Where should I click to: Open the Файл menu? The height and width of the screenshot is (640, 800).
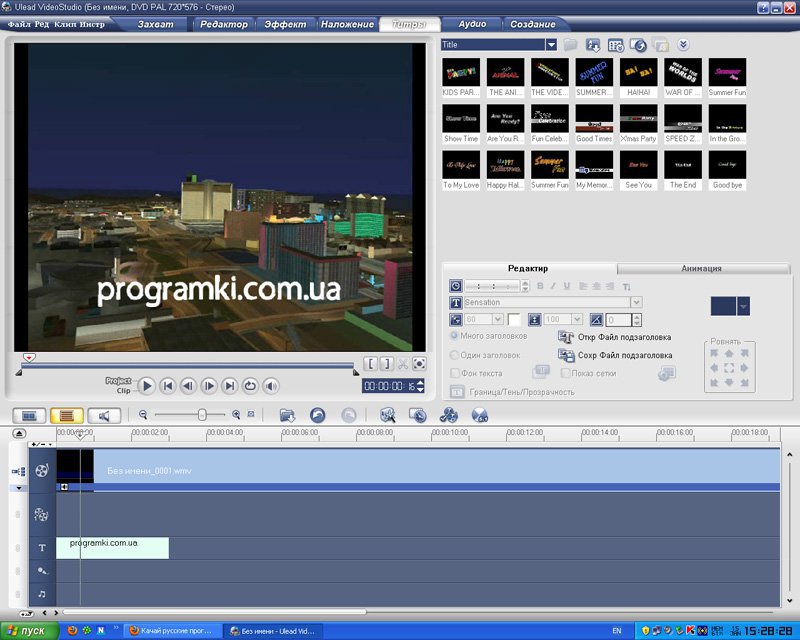[x=19, y=24]
